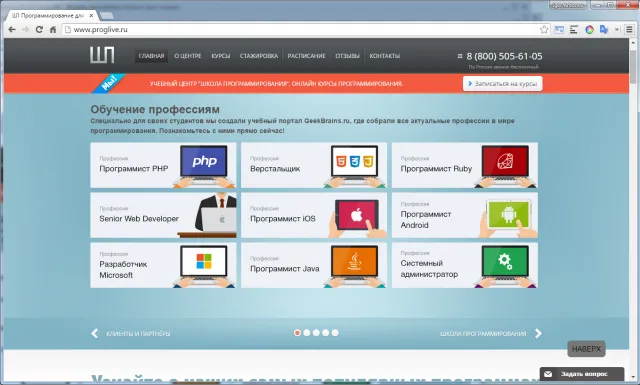The width and height of the screenshot is (640, 385).
Task: Click the Java coffee cup laptop image
Action: [x=354, y=266]
